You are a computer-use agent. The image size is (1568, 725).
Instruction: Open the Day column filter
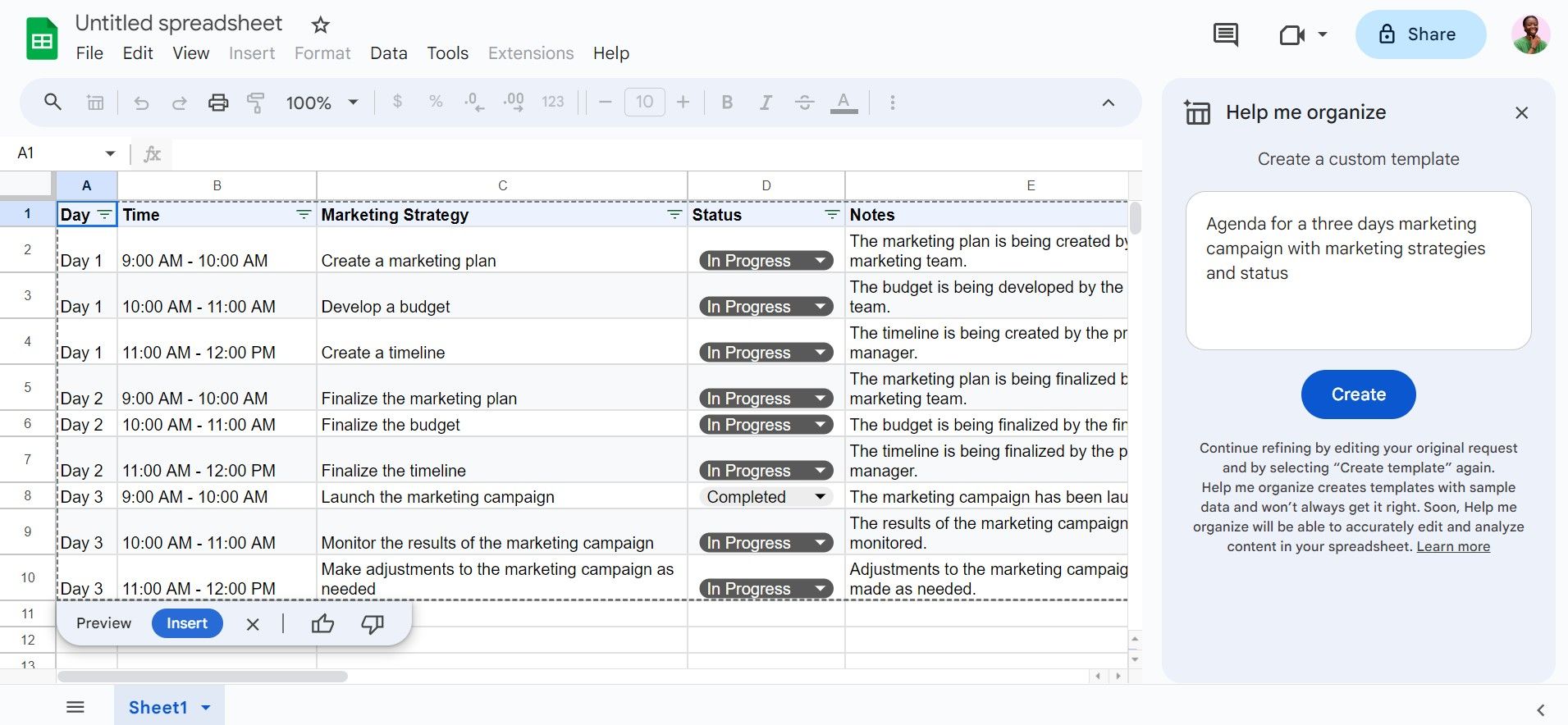(104, 215)
